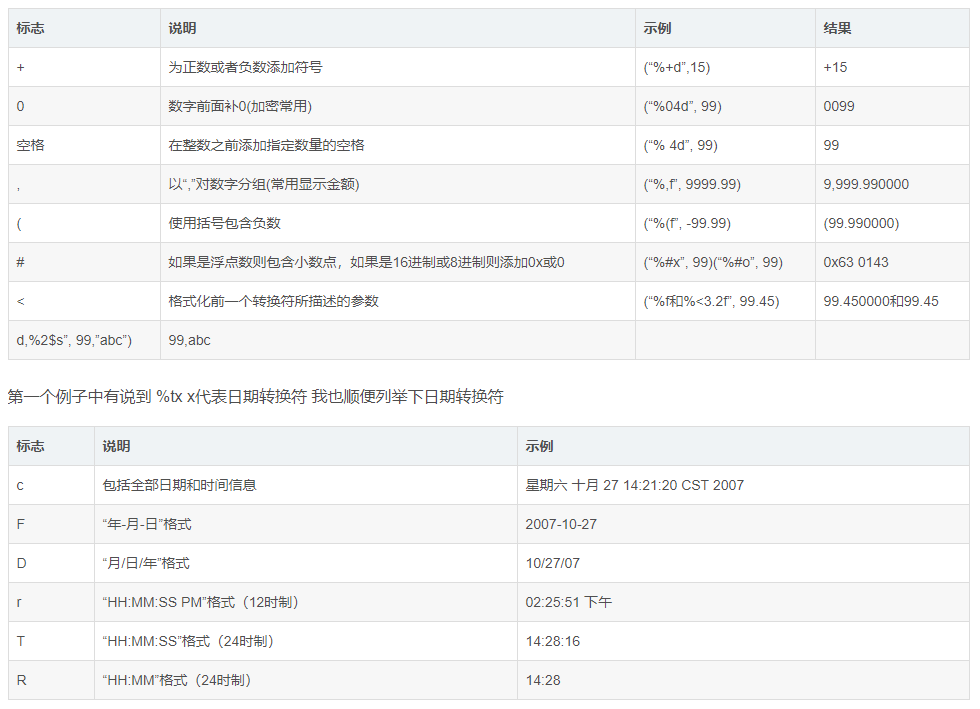This screenshot has width=980, height=709.
Task: Select '“HH:MM:SS”格式（24时制）'
Action: pos(188,641)
